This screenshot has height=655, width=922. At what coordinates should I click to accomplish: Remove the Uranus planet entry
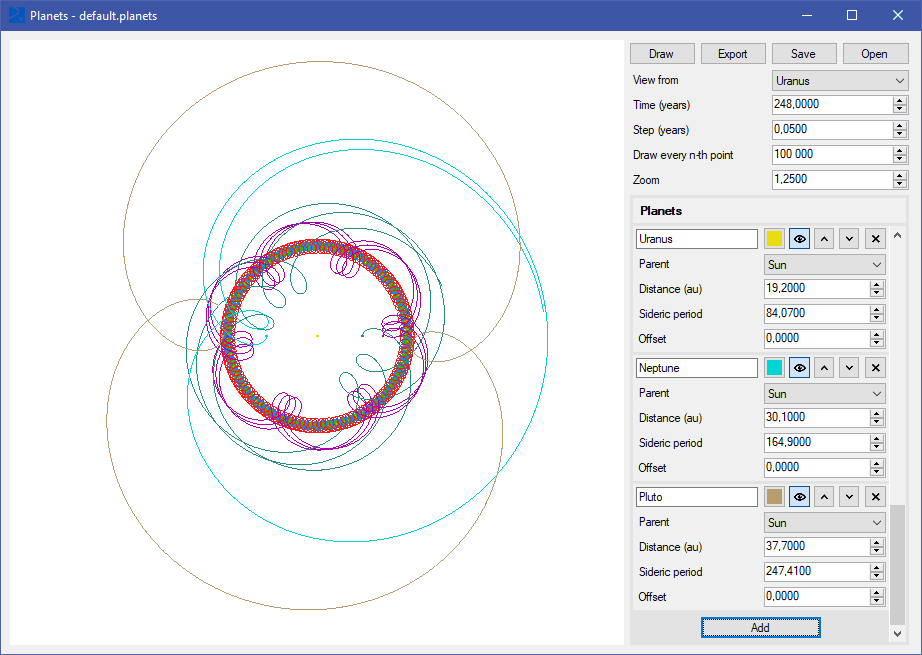point(875,239)
